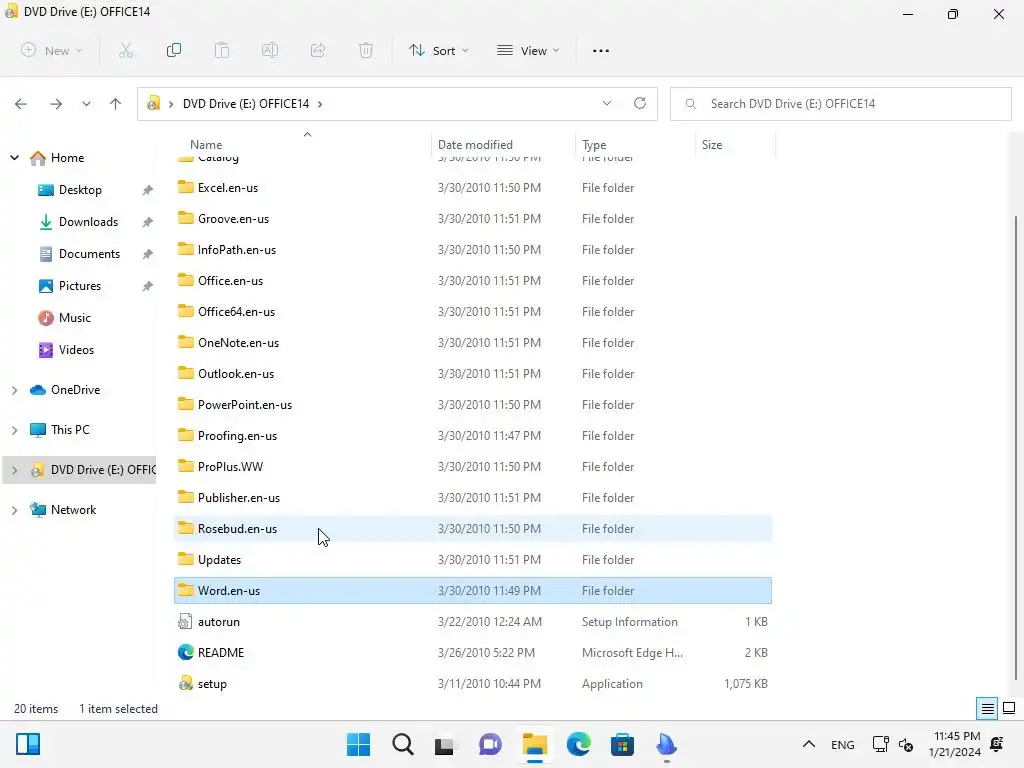Expand the This PC tree node
Screen dimensions: 1024x768
coord(14,430)
